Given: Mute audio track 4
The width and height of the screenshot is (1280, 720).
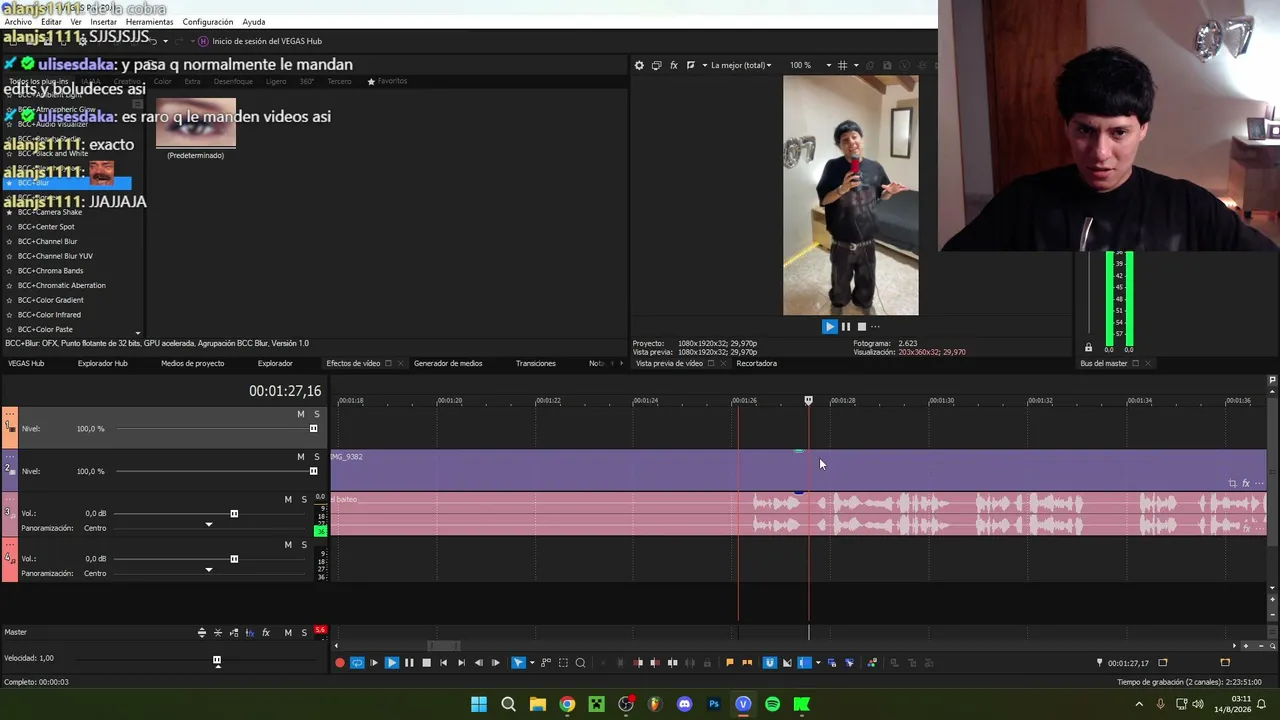Looking at the screenshot, I should (x=288, y=545).
